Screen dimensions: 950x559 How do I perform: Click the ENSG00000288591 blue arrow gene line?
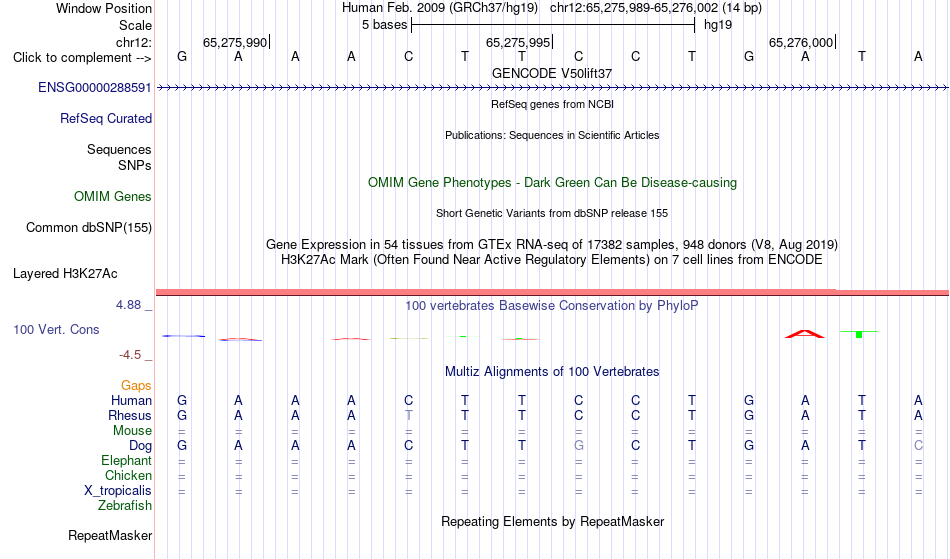(552, 88)
